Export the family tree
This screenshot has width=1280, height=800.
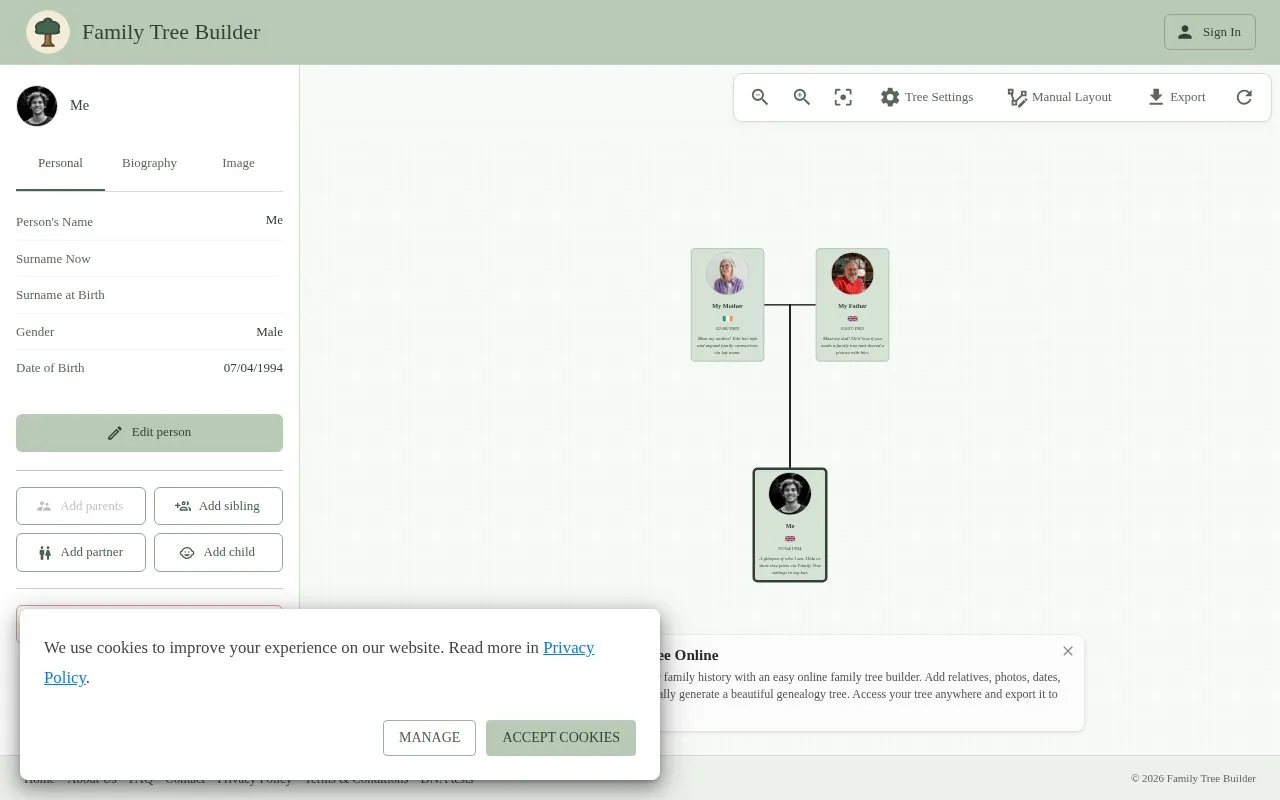point(1176,97)
